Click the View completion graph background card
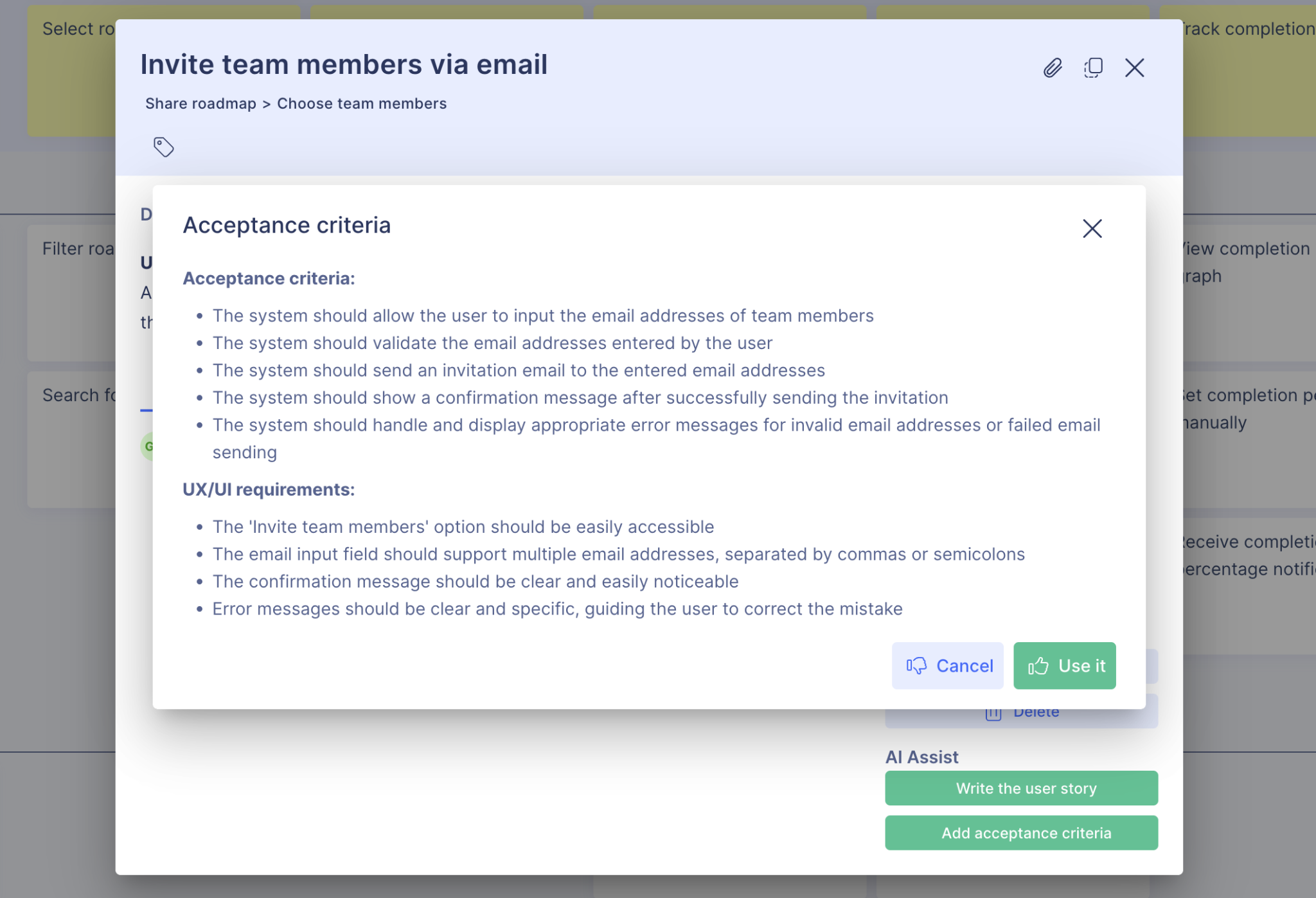Viewport: 1316px width, 898px height. pos(1249,293)
